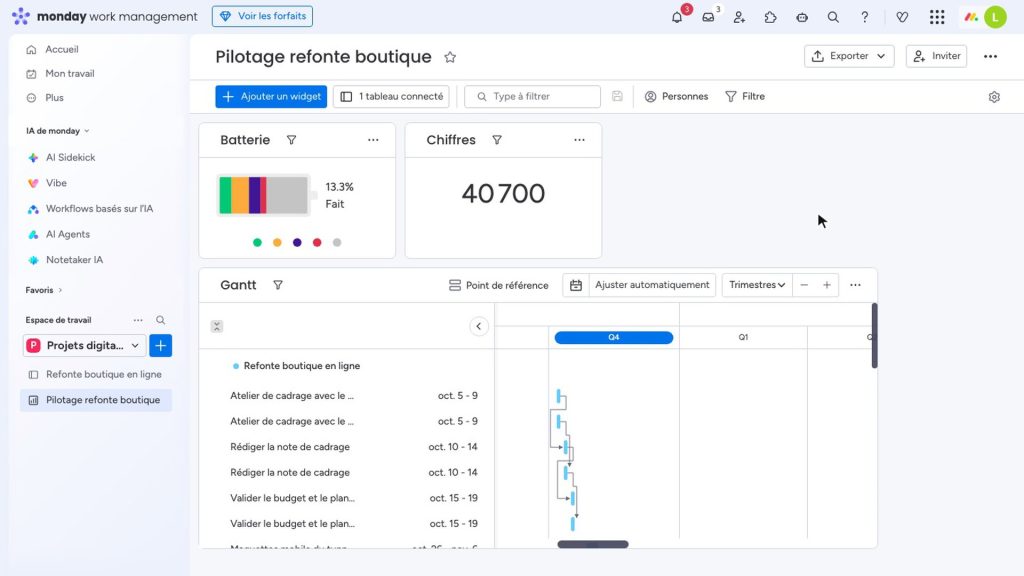This screenshot has width=1024, height=576.
Task: Open Notetaker IA
Action: coord(74,259)
